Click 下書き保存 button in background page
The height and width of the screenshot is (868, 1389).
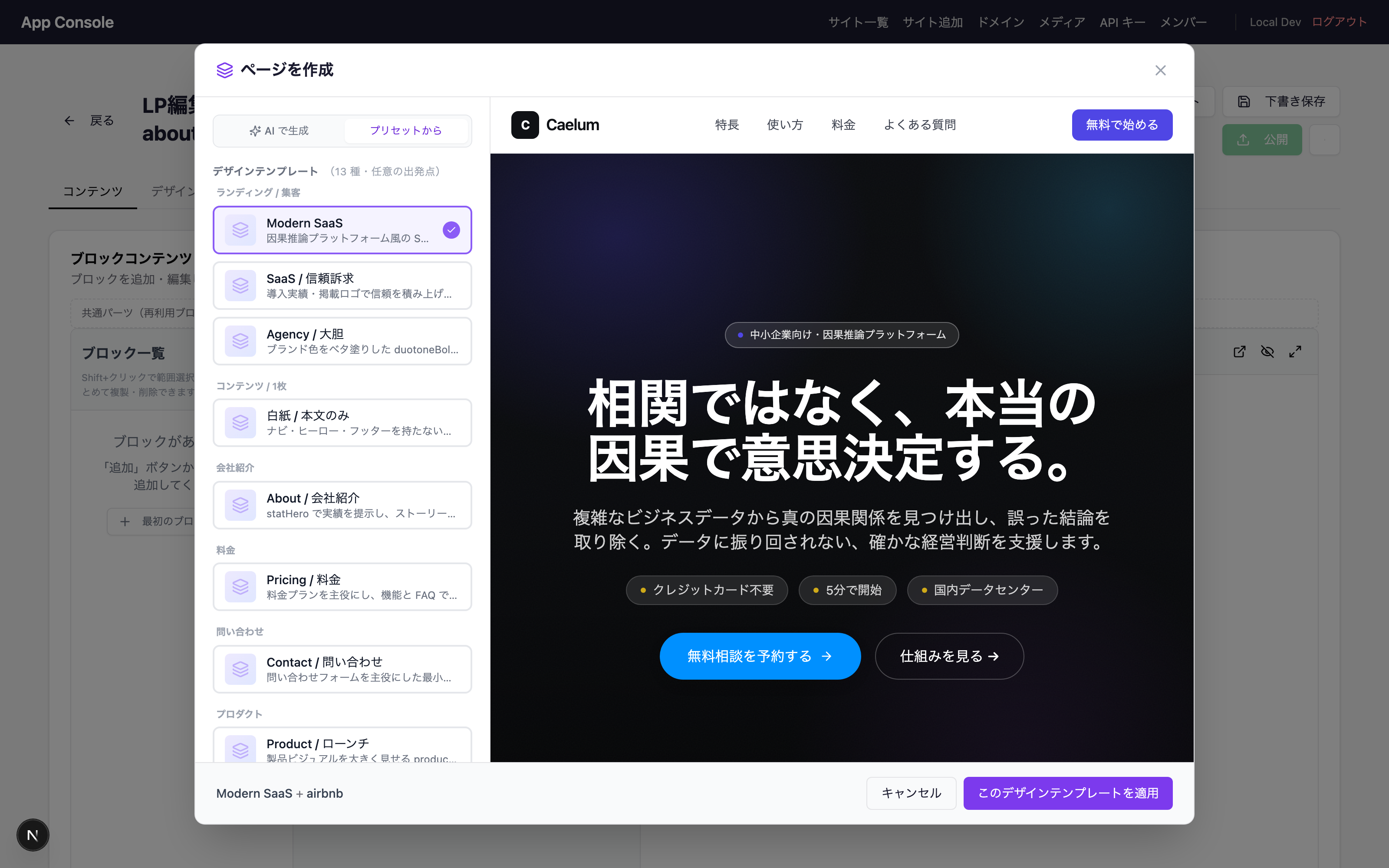1281,102
